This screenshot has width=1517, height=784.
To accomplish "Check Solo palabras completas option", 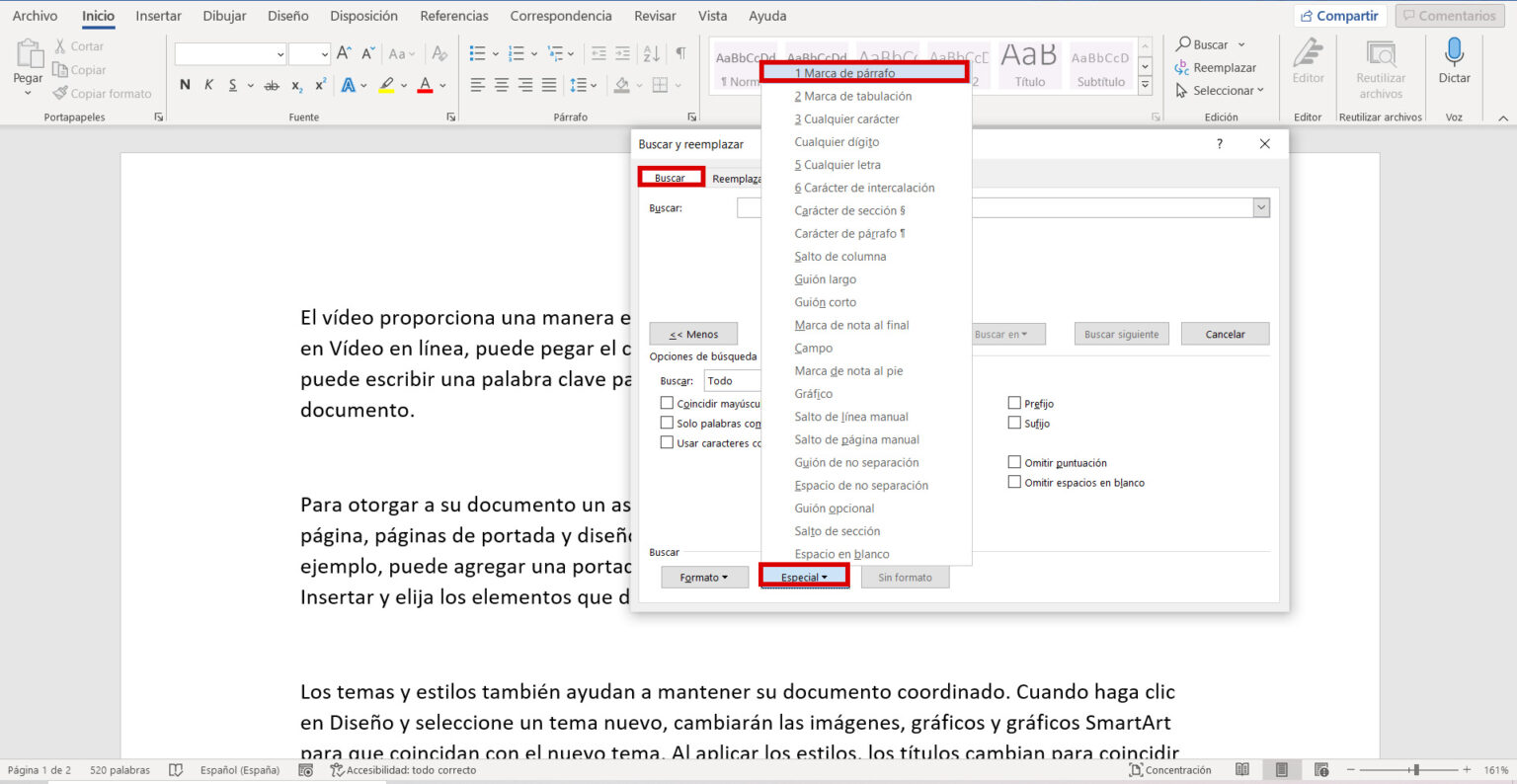I will point(667,423).
